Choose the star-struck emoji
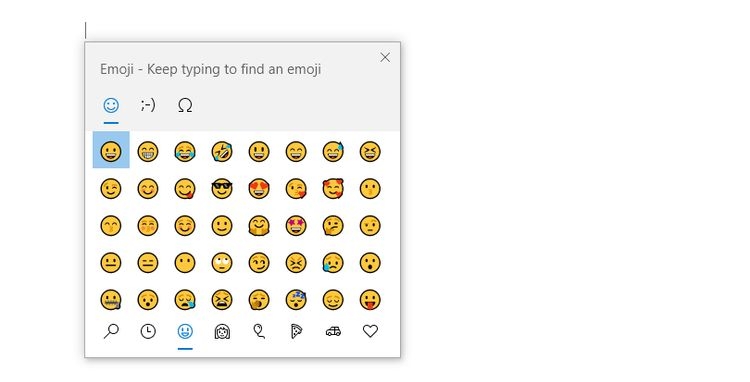 click(x=296, y=226)
